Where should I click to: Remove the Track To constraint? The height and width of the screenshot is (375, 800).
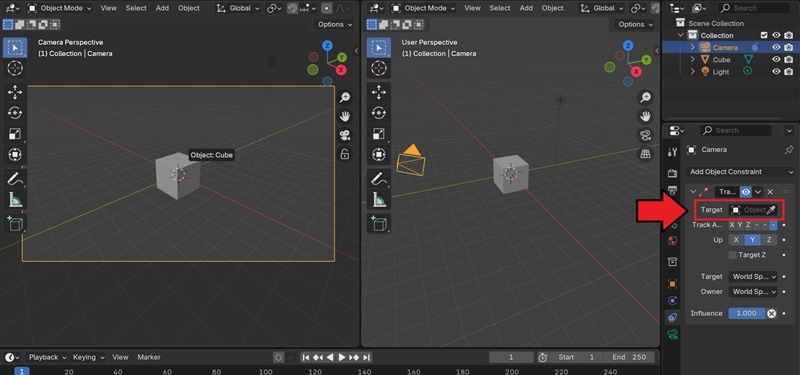click(770, 192)
